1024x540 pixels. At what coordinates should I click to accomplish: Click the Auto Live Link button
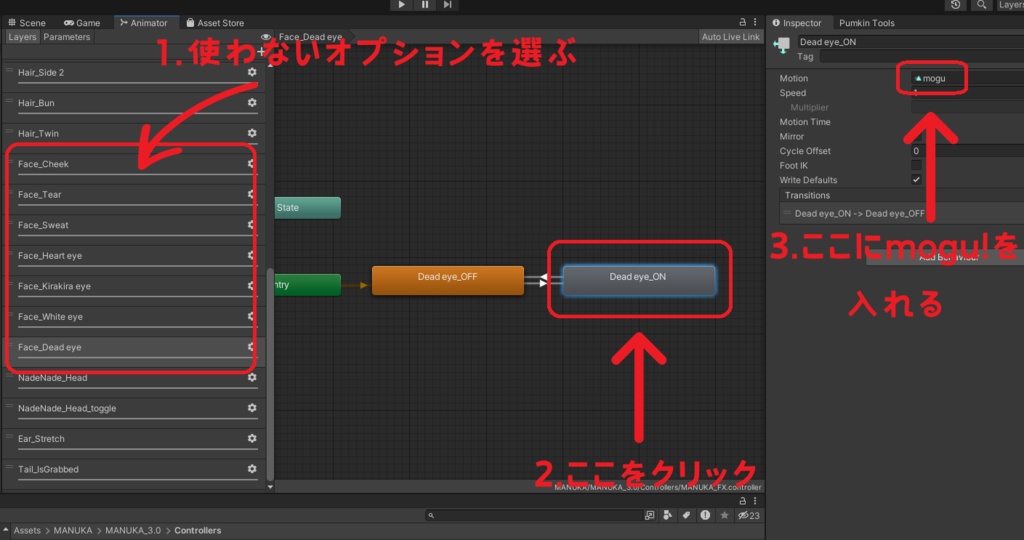[731, 37]
